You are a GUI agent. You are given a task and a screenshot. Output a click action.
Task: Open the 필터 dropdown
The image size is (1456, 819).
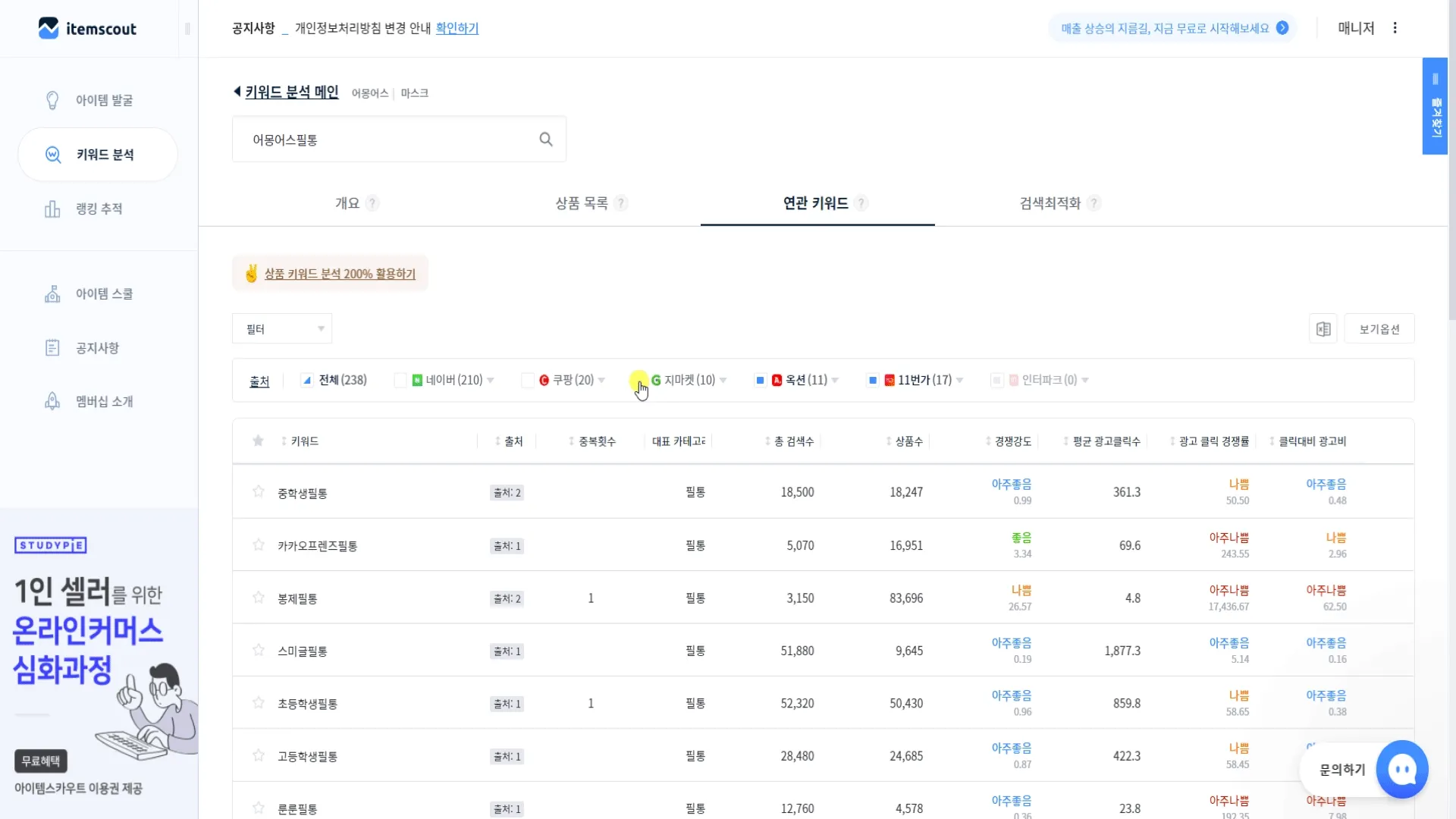coord(281,329)
